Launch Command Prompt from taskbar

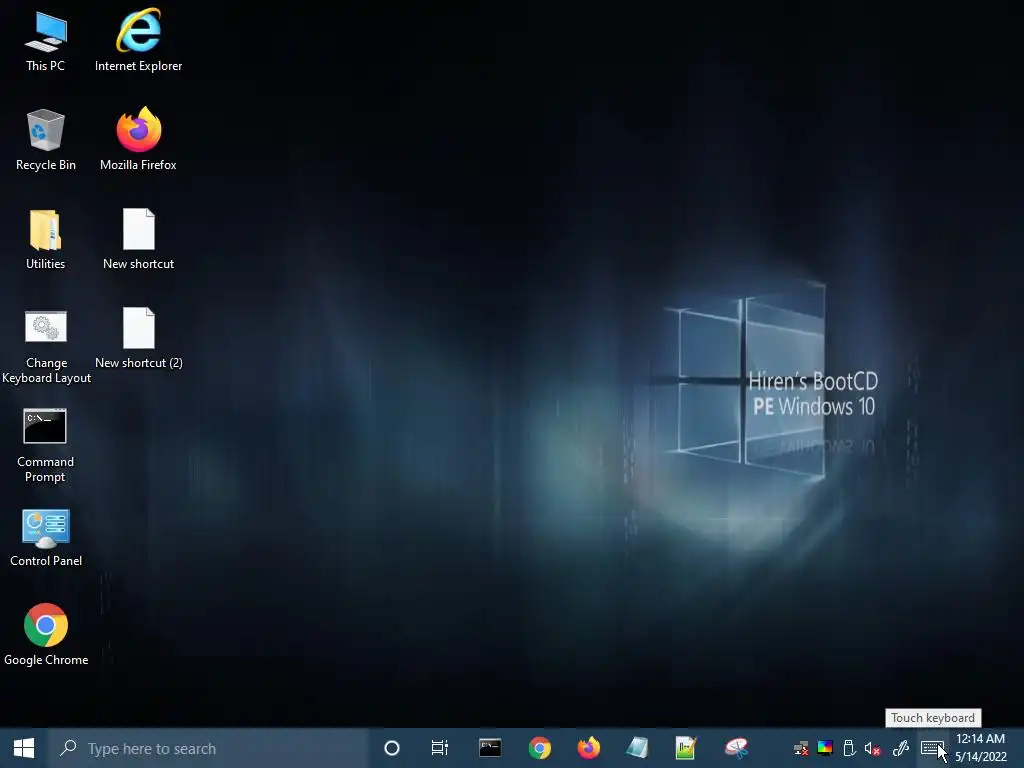(x=490, y=748)
